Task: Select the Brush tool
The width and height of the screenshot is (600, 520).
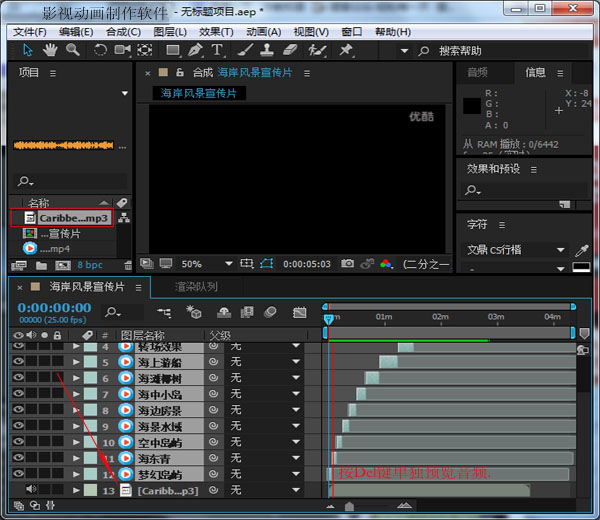Action: coord(246,50)
